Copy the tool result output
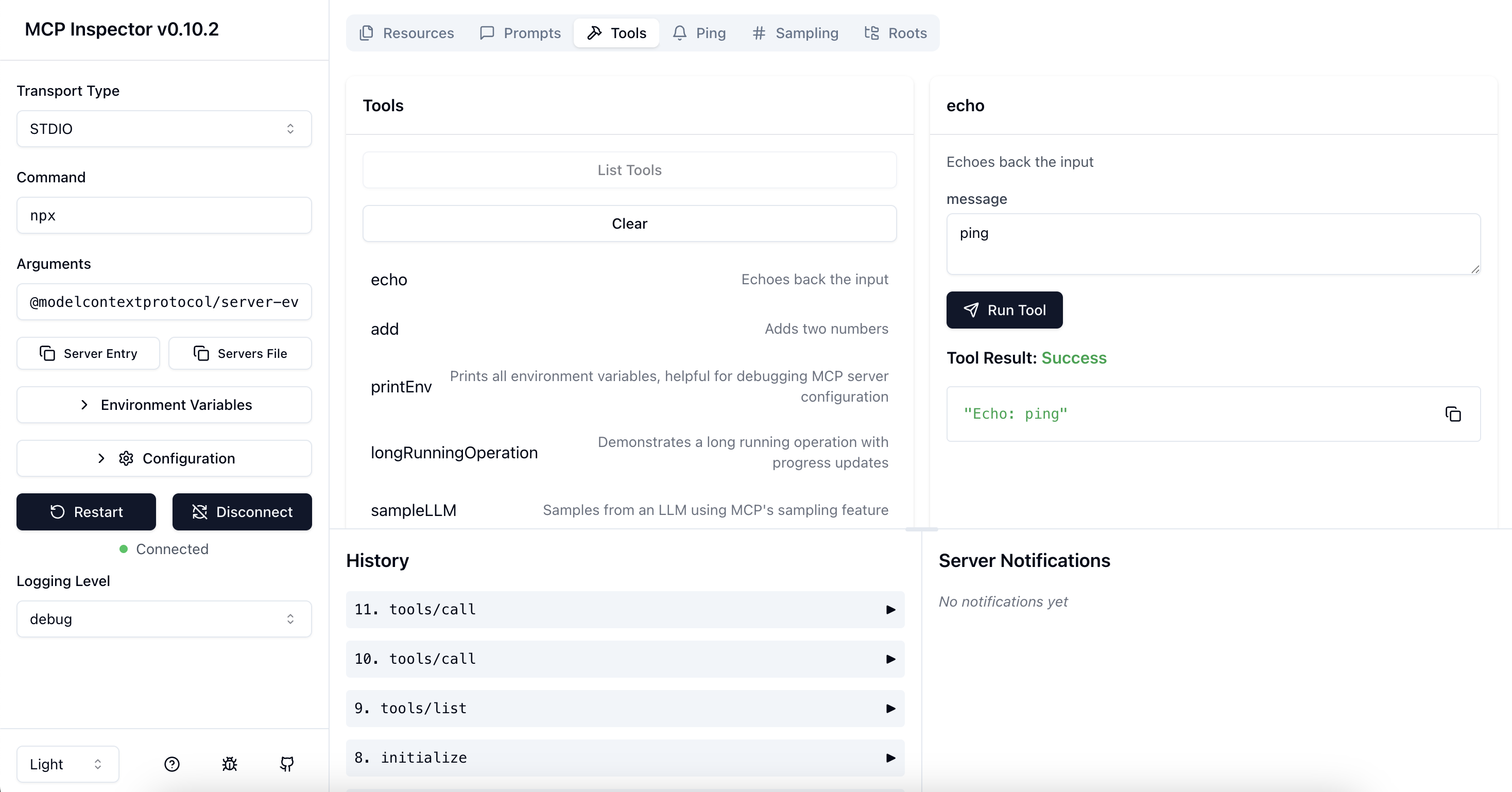 [1453, 414]
